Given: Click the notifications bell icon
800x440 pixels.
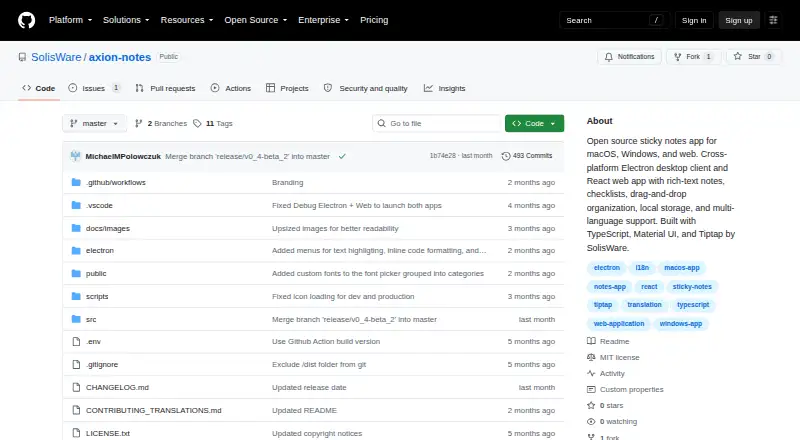Looking at the screenshot, I should pyautogui.click(x=609, y=57).
